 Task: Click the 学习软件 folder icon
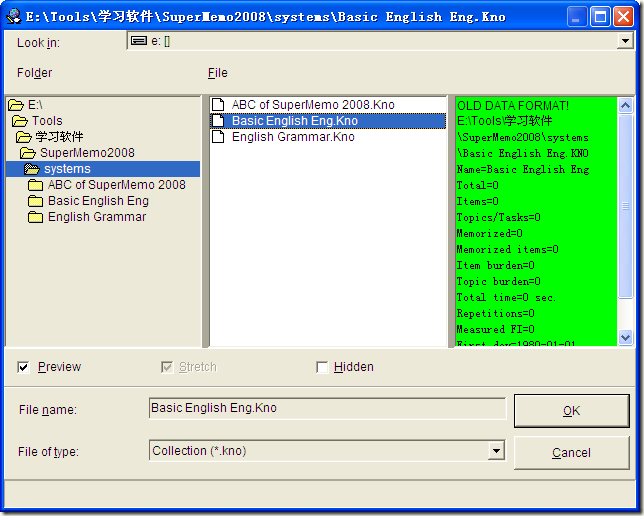(x=24, y=137)
